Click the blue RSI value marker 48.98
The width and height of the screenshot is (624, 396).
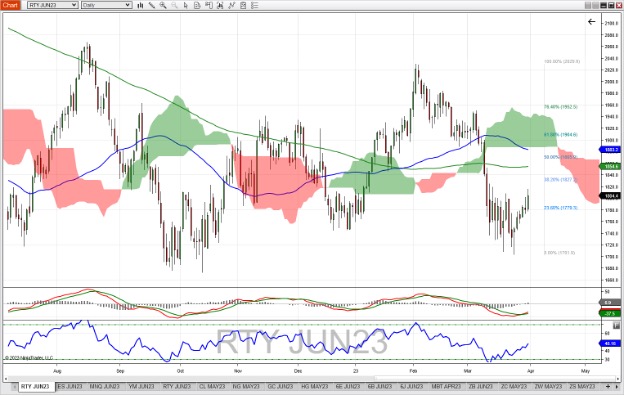click(x=609, y=343)
